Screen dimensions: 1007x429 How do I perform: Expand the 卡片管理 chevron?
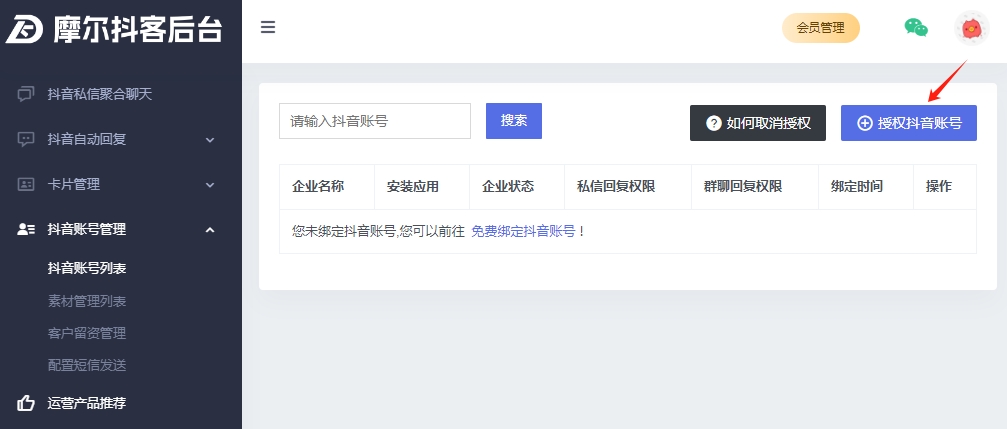click(x=210, y=185)
